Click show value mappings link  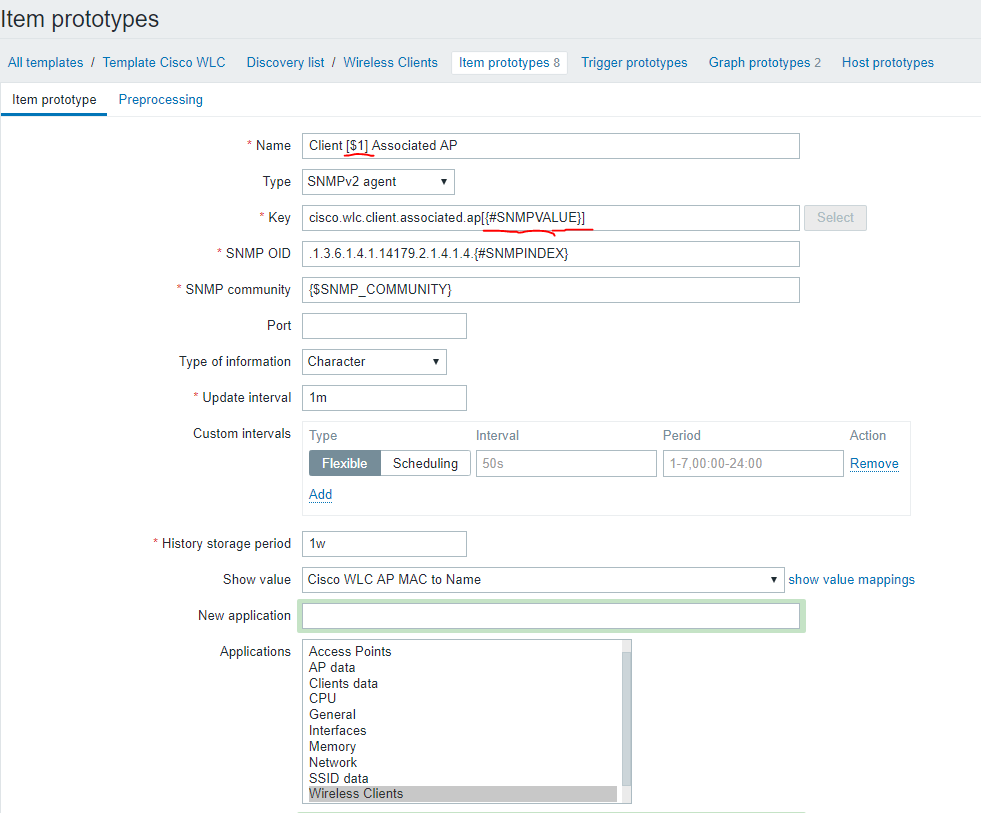pyautogui.click(x=851, y=579)
